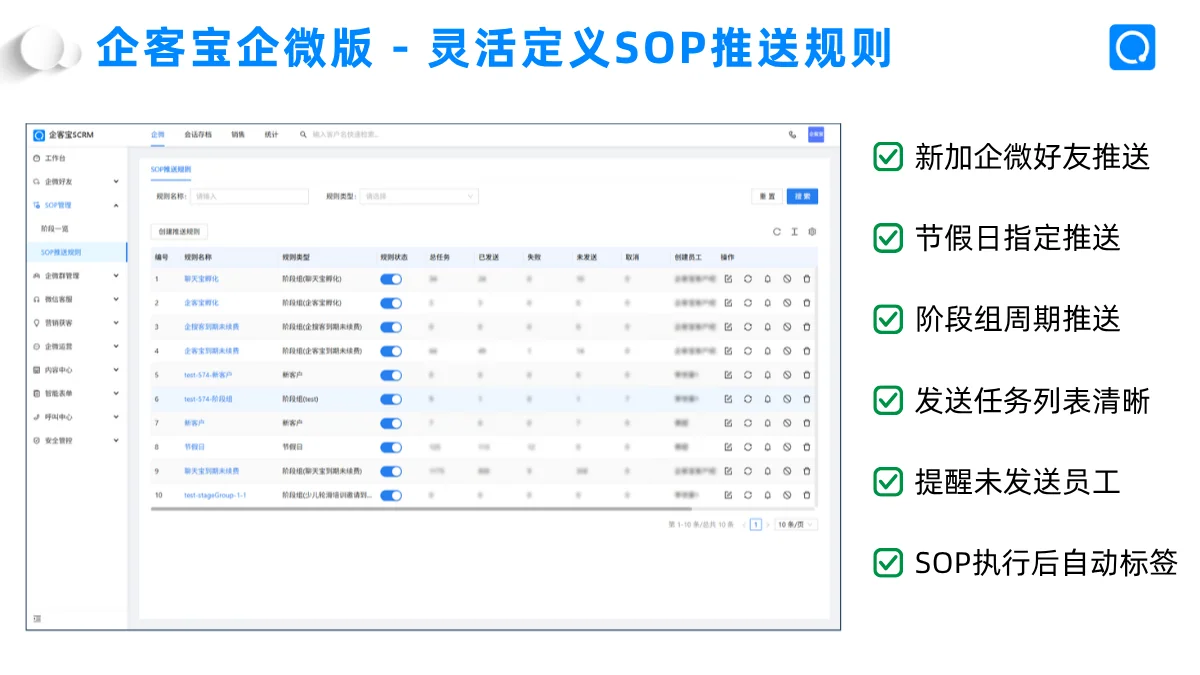Click the bell reminder icon for 企搜客到期未续费
The width and height of the screenshot is (1200, 675).
point(767,326)
